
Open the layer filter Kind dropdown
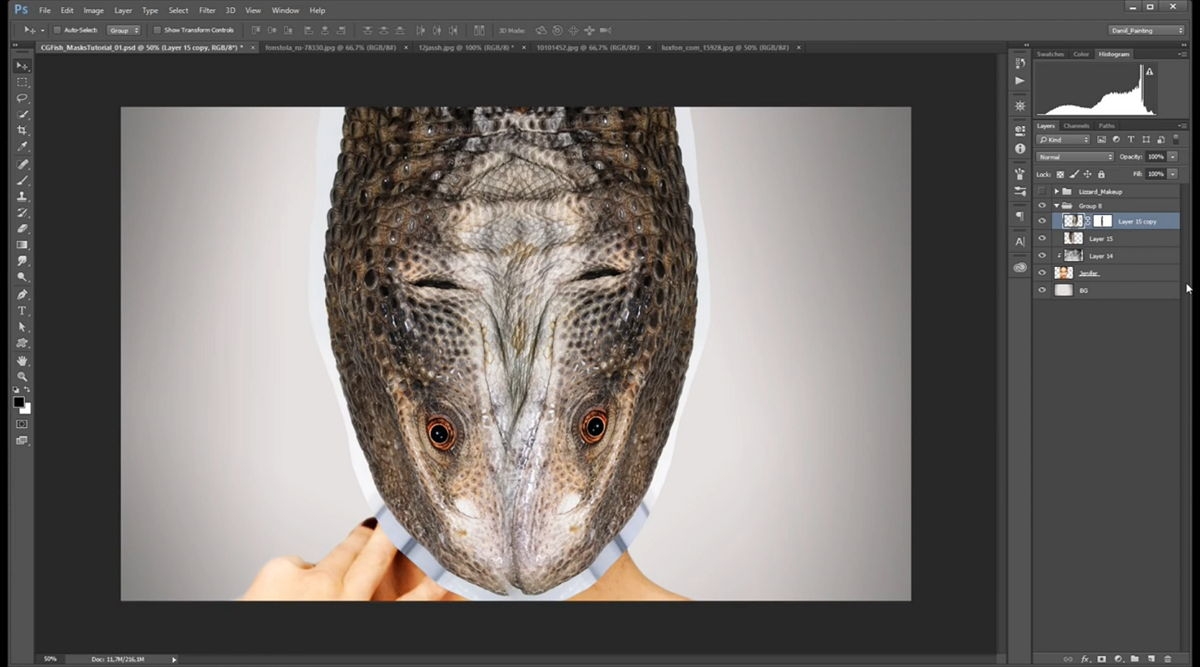pos(1065,140)
